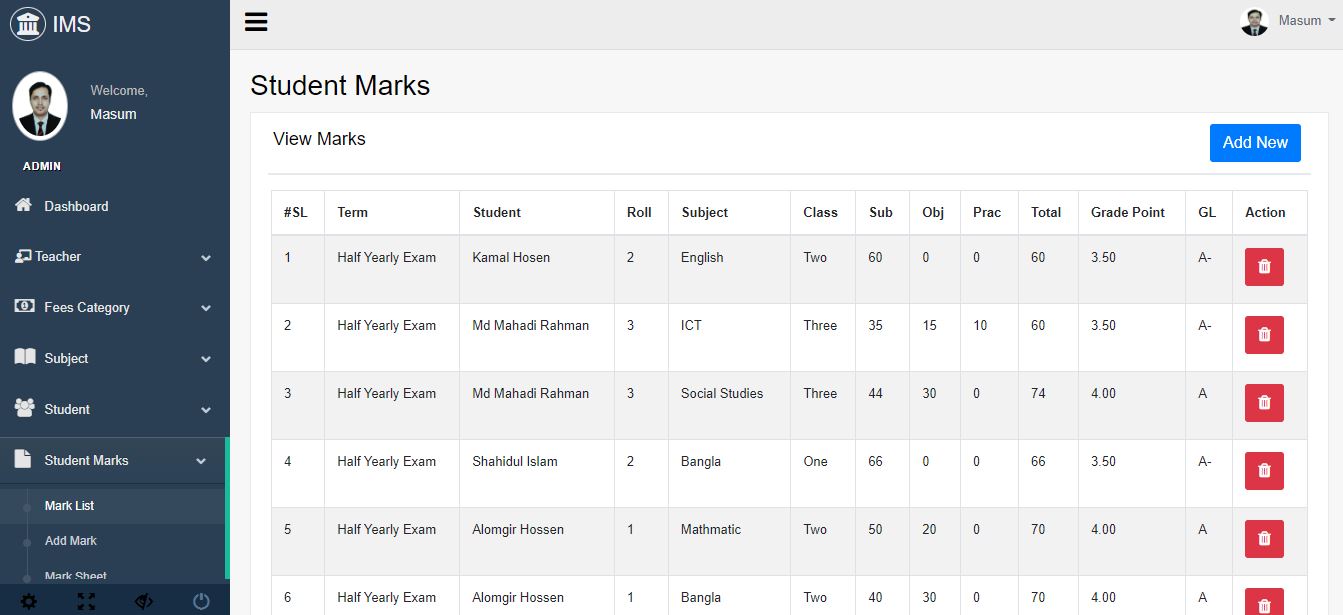Screen dimensions: 1343x615
Task: Toggle fullscreen using the expand arrows icon
Action: click(87, 601)
